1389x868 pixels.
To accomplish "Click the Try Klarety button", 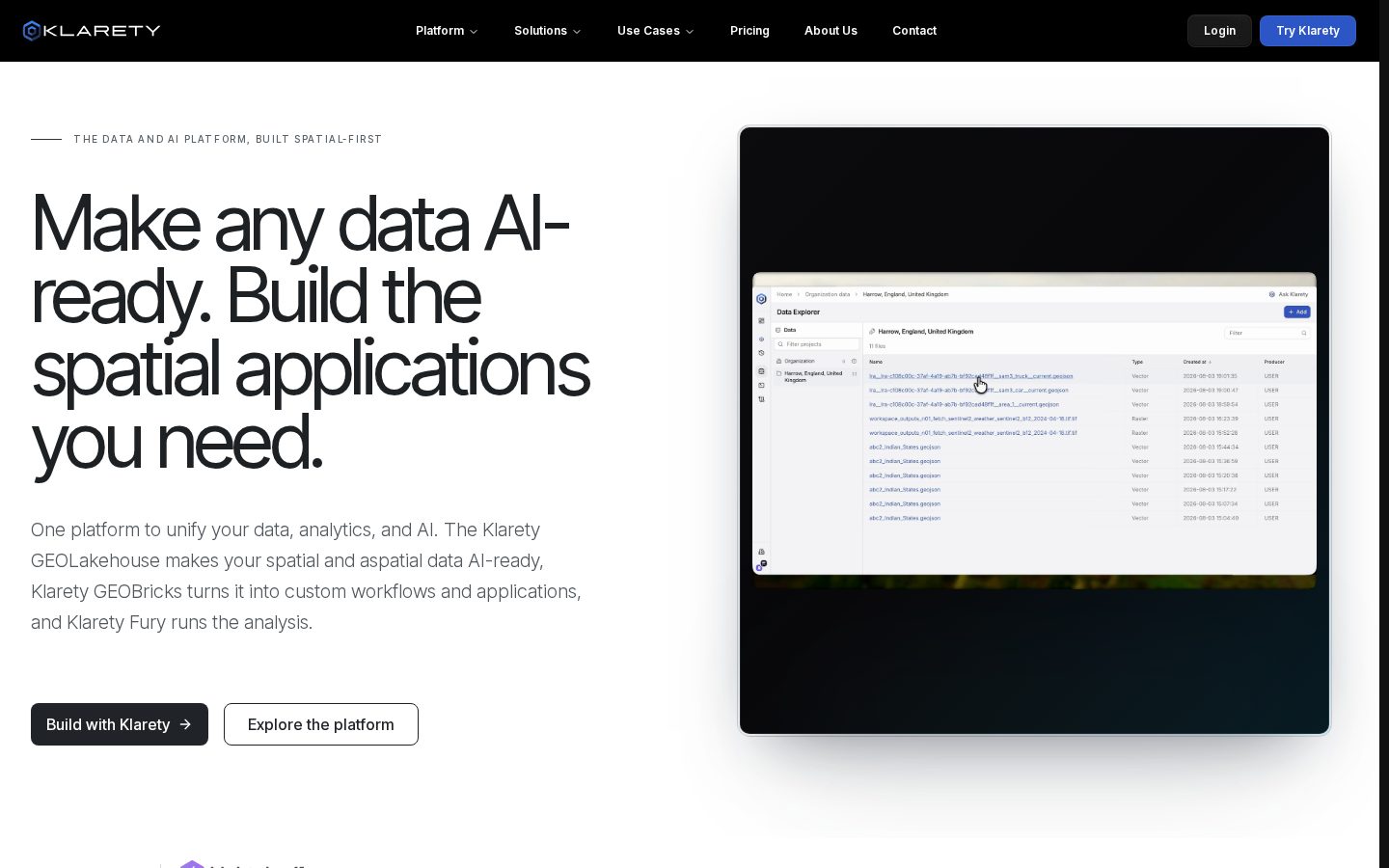I will [1308, 31].
